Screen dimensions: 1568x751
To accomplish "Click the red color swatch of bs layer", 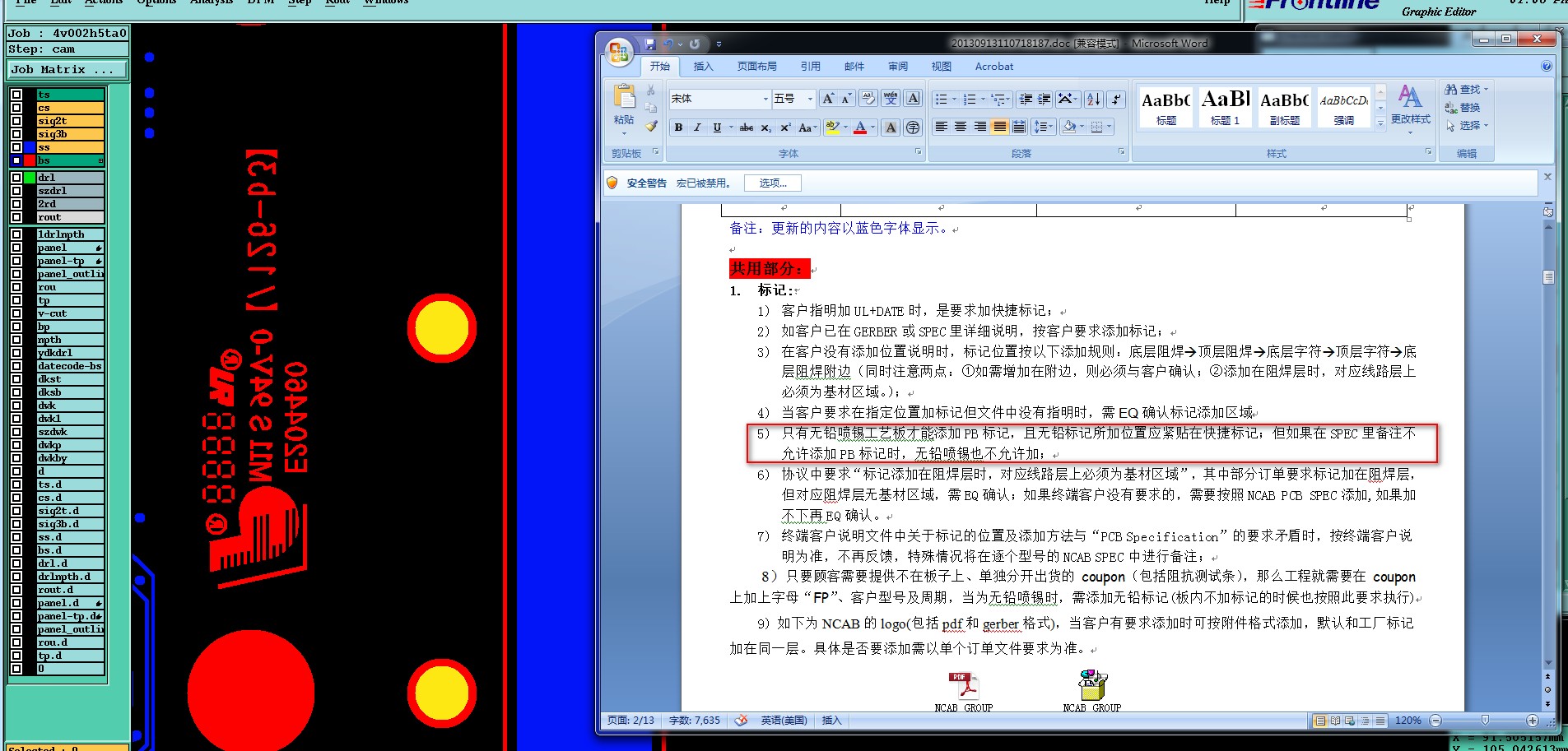I will (30, 160).
